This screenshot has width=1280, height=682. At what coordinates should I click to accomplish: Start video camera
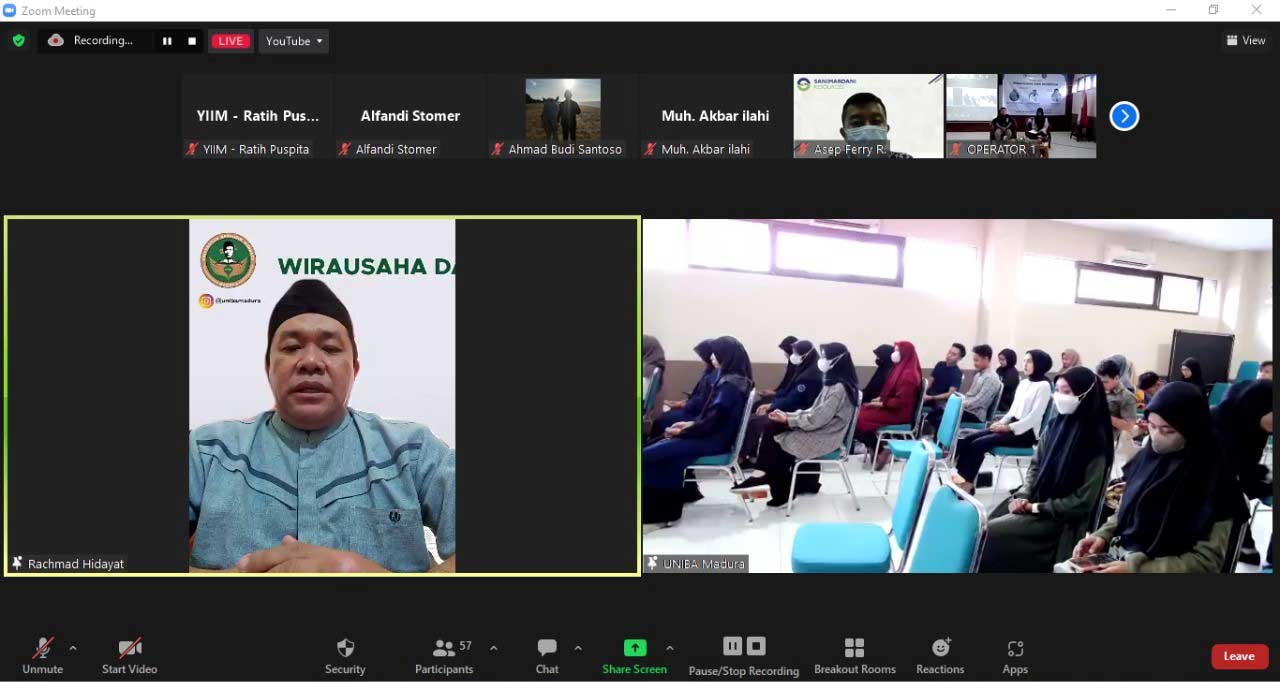pos(130,656)
